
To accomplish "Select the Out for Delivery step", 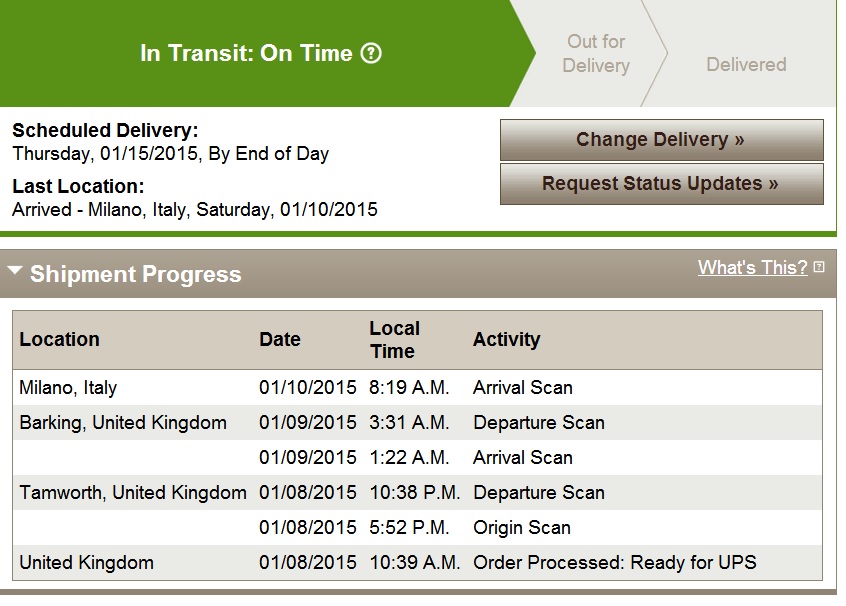I will [x=596, y=53].
